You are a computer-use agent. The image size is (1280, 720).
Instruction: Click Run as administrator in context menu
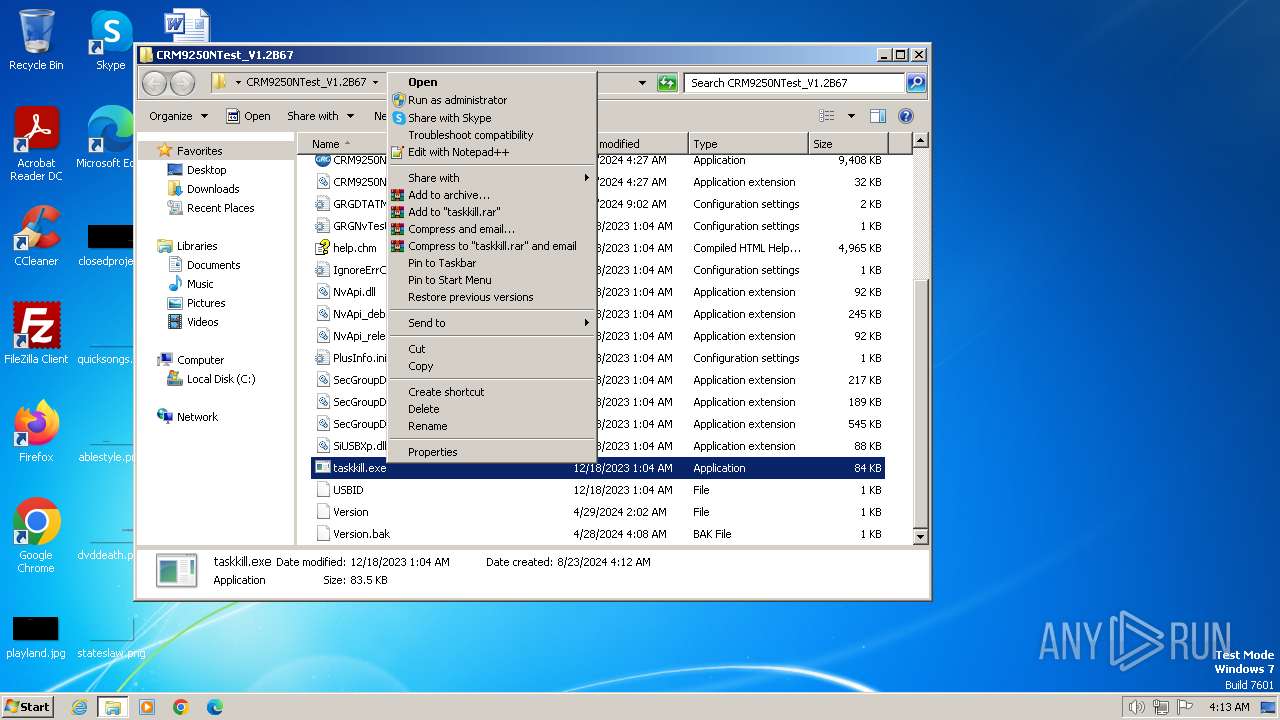click(x=457, y=100)
